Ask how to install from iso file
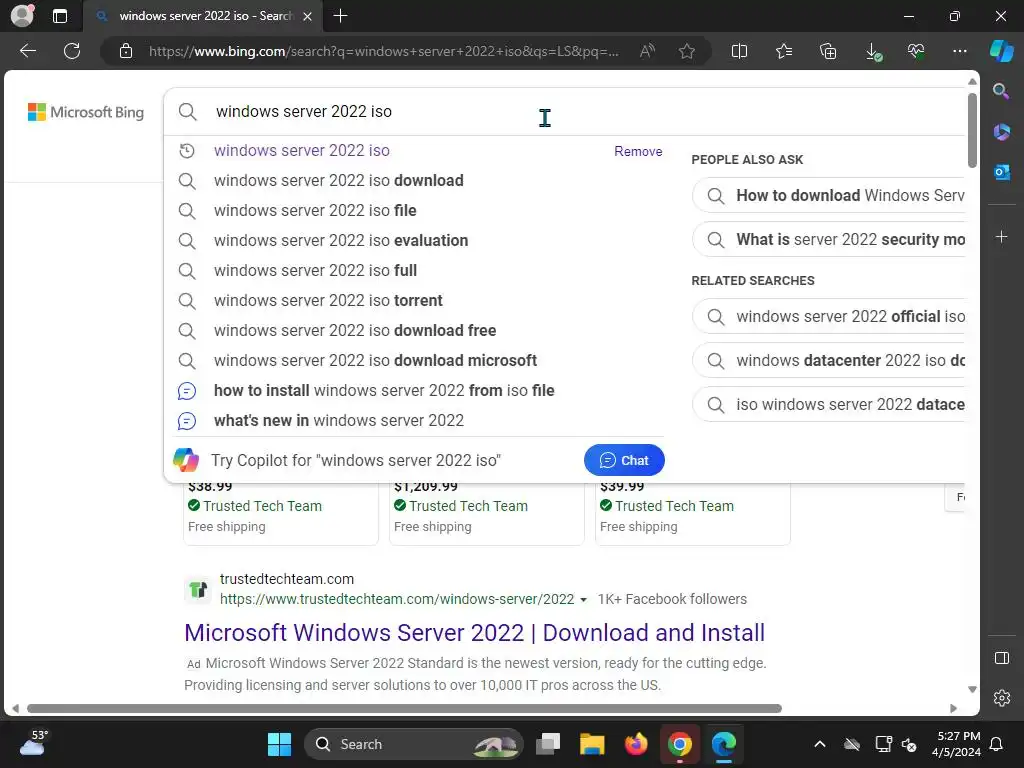Viewport: 1024px width, 768px height. click(x=384, y=391)
